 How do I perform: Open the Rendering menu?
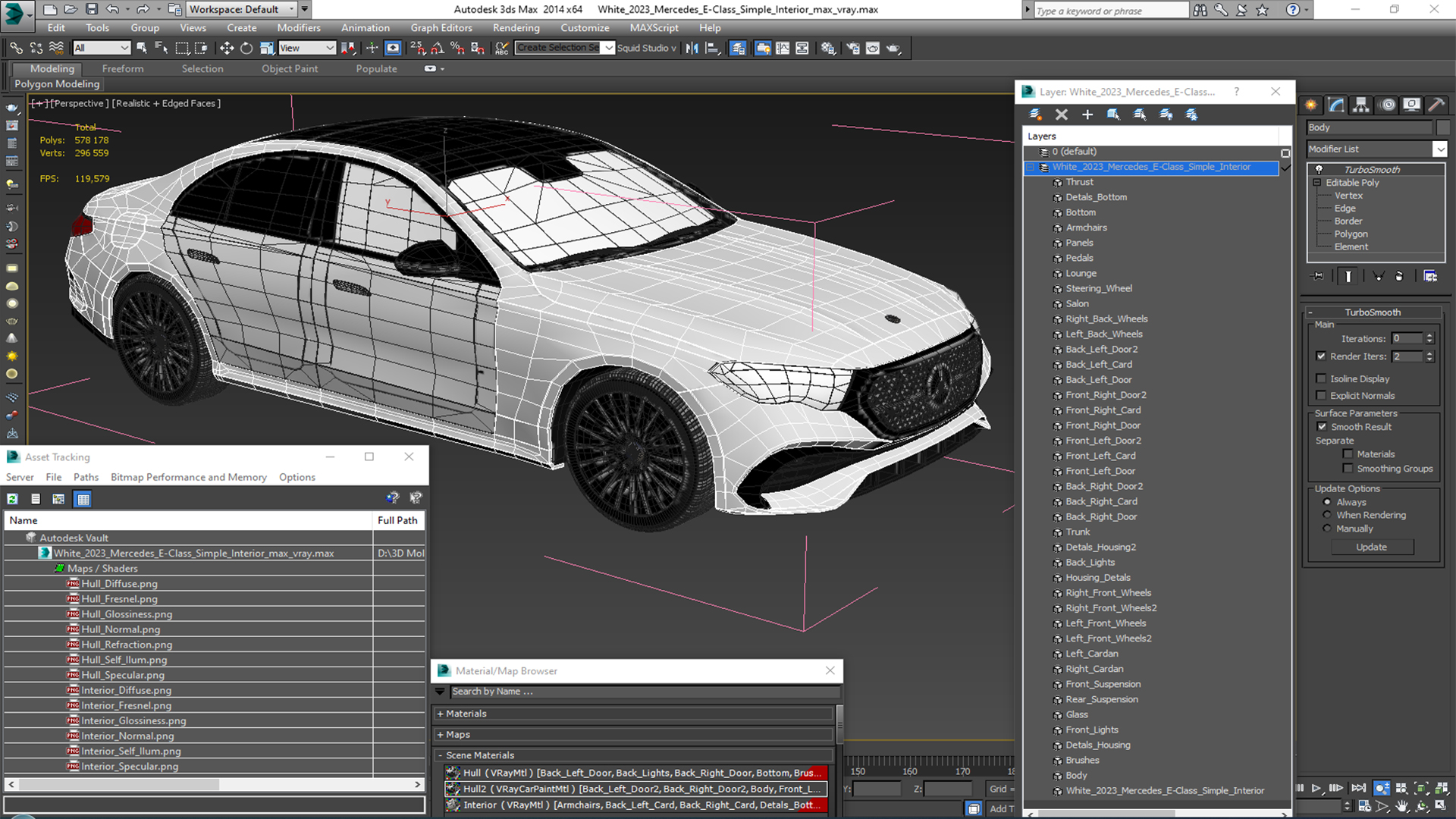click(x=516, y=28)
